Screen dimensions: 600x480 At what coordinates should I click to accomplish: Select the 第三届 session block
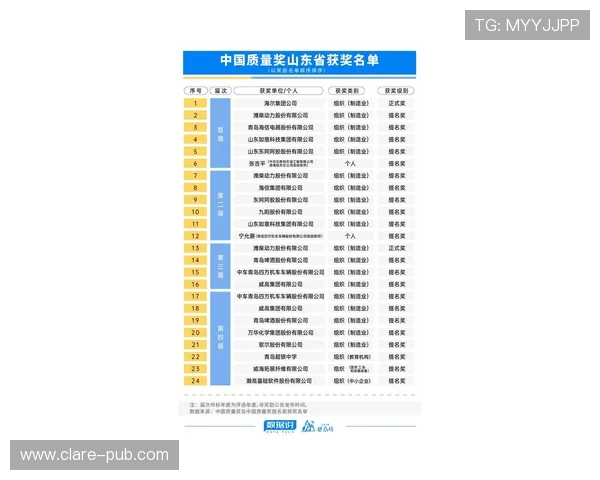(220, 266)
